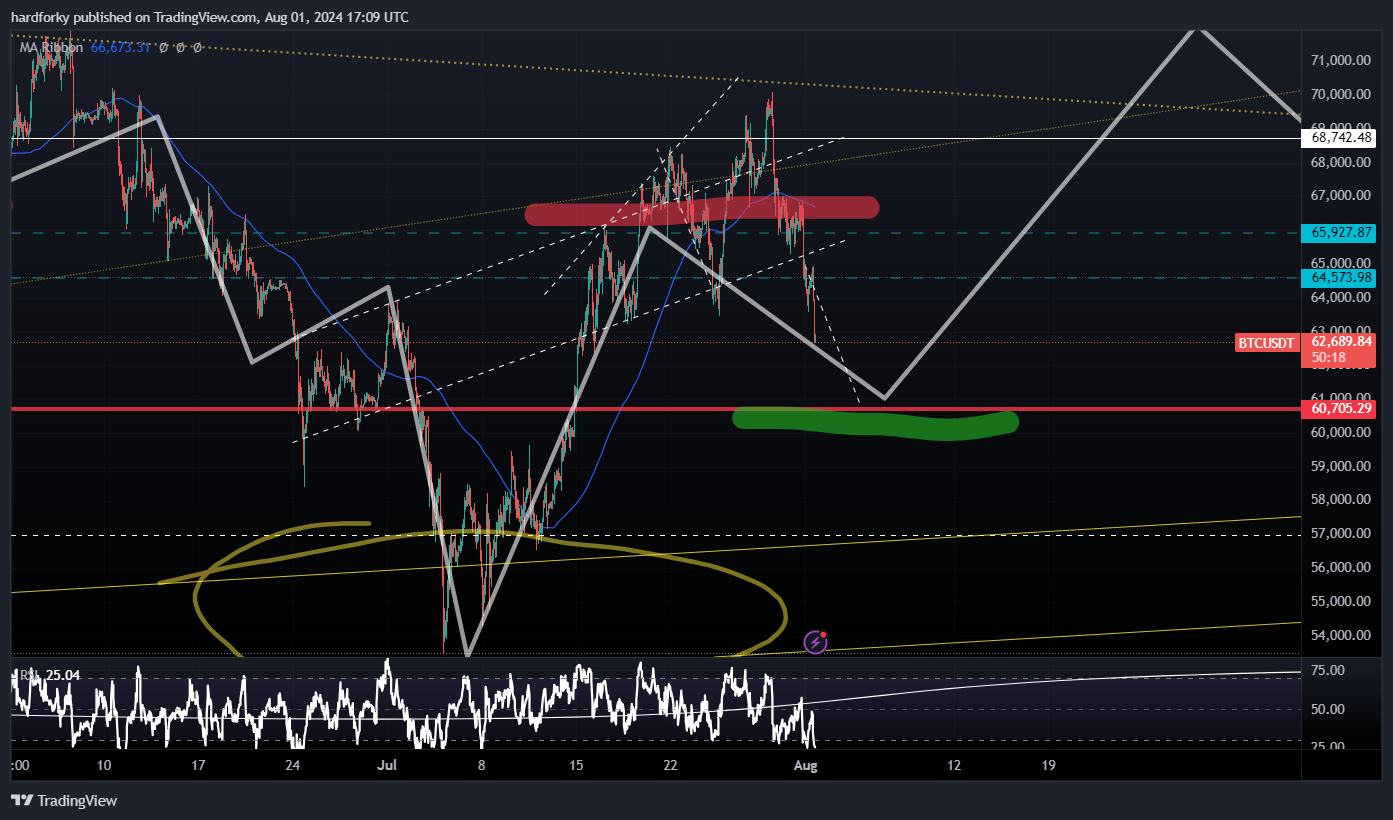The height and width of the screenshot is (820, 1393).
Task: Click the current price label 62,689.84
Action: click(x=1340, y=341)
